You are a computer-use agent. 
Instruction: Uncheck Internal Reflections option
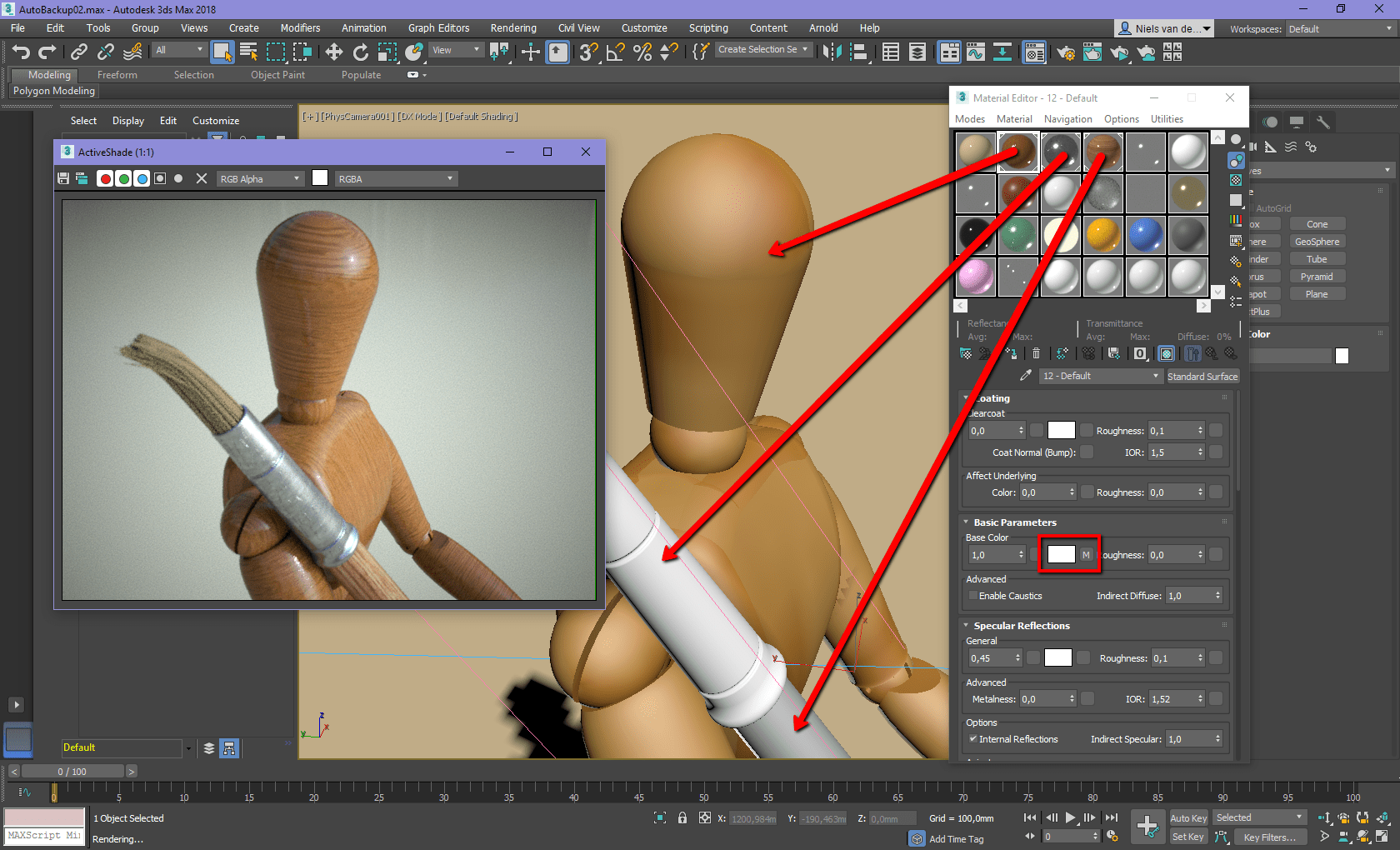(x=972, y=739)
